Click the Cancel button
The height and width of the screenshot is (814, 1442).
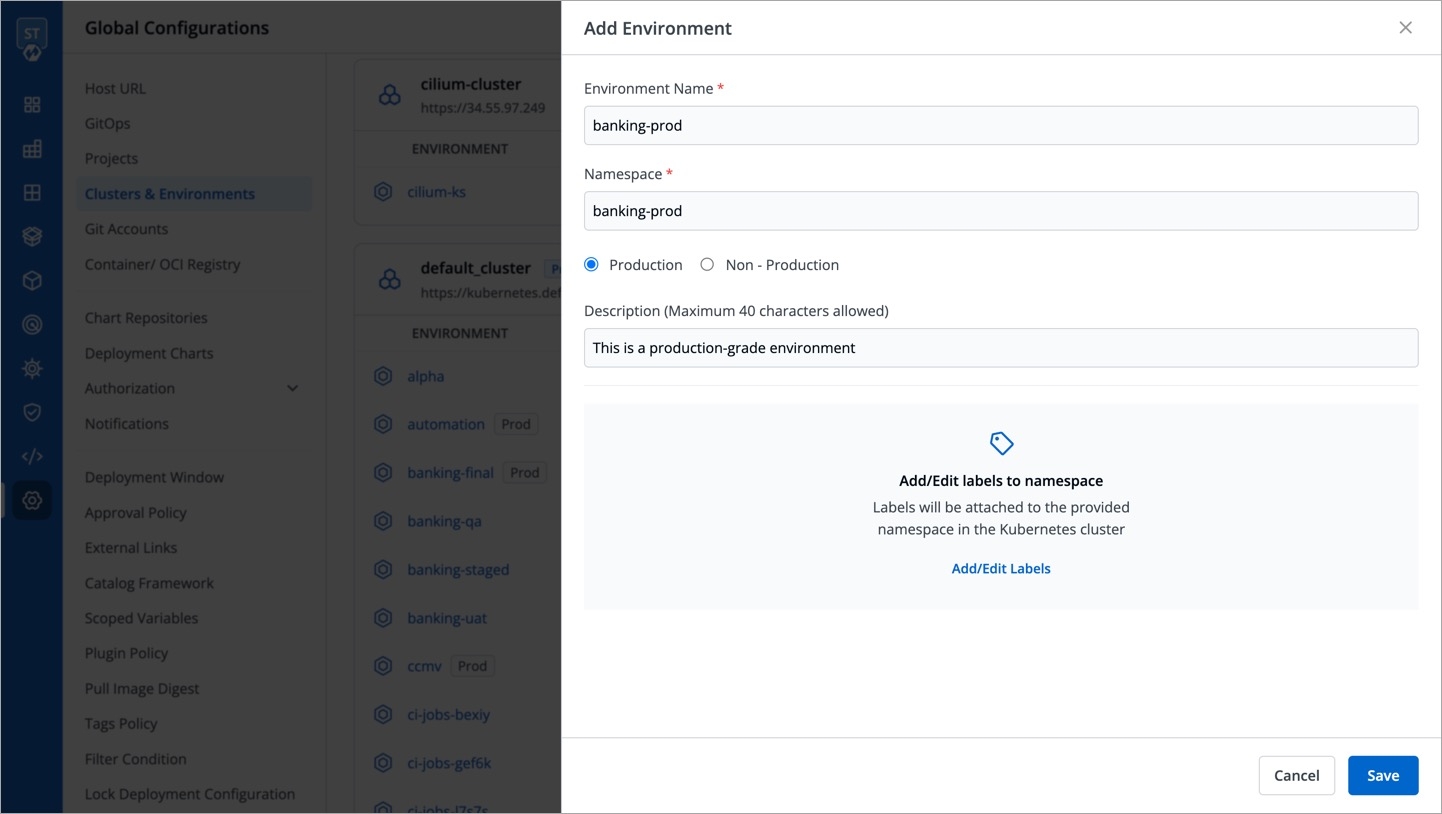(1296, 775)
